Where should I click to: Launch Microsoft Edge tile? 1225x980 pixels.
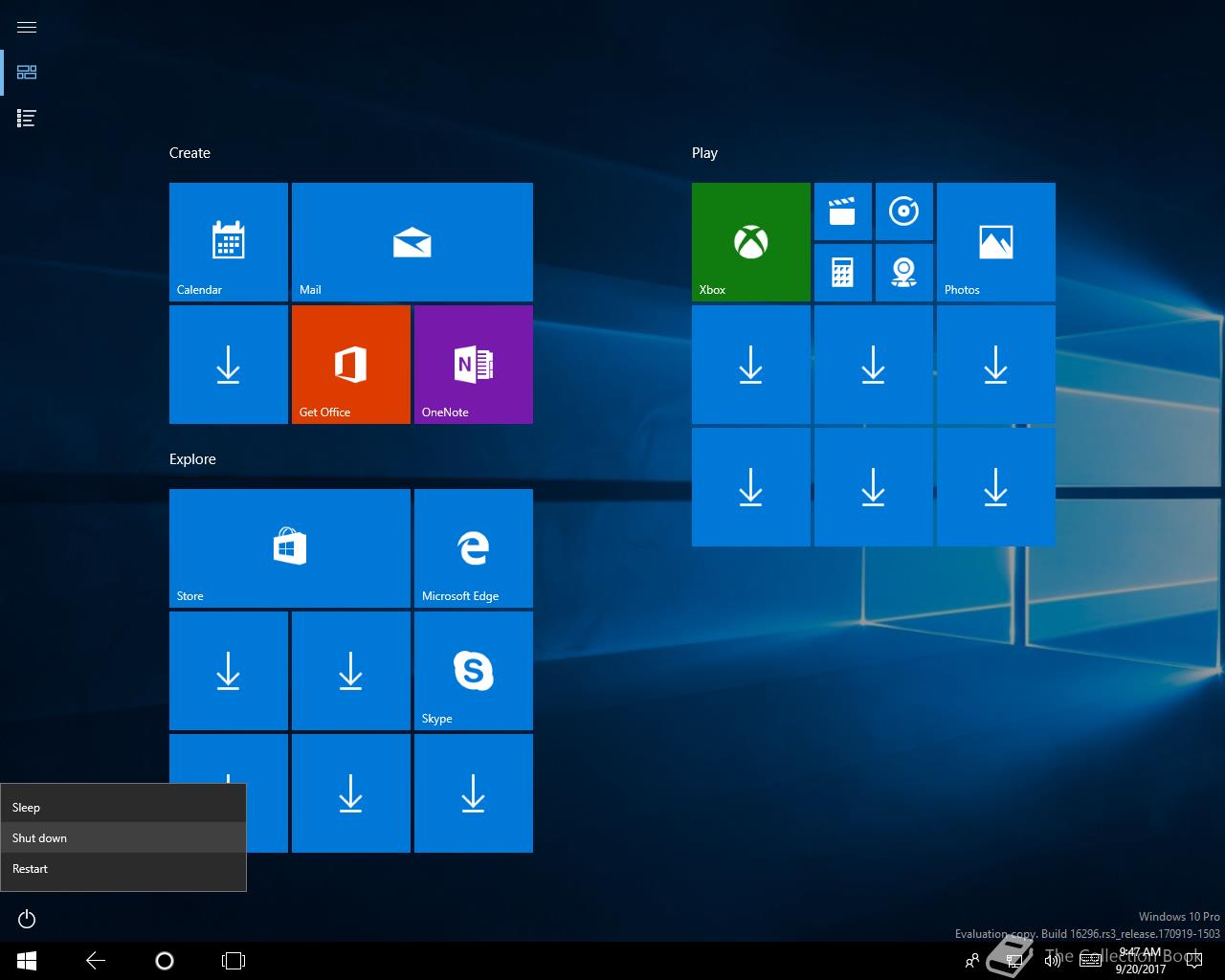click(x=474, y=548)
